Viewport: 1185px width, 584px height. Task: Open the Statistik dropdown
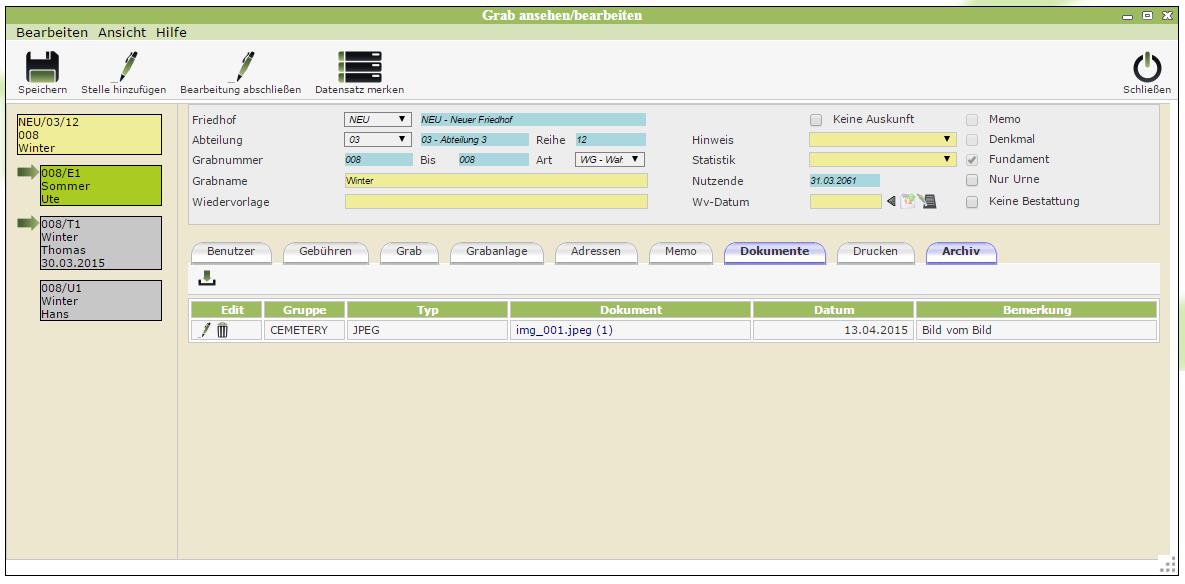882,160
